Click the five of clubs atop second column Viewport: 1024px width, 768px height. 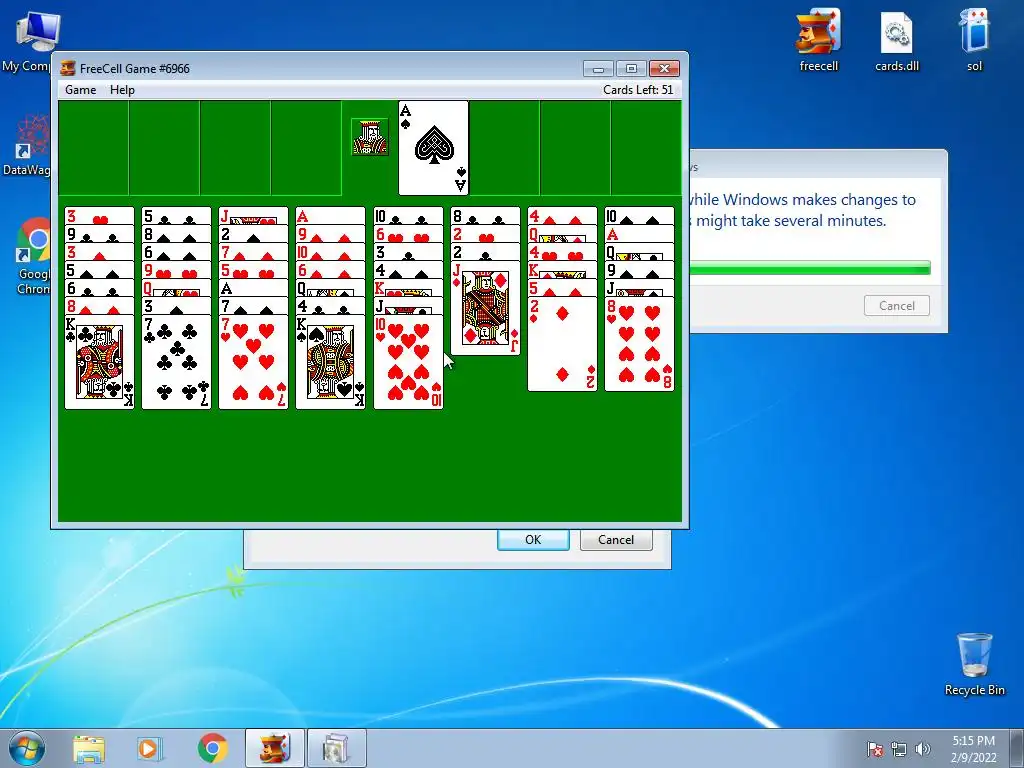click(x=176, y=216)
